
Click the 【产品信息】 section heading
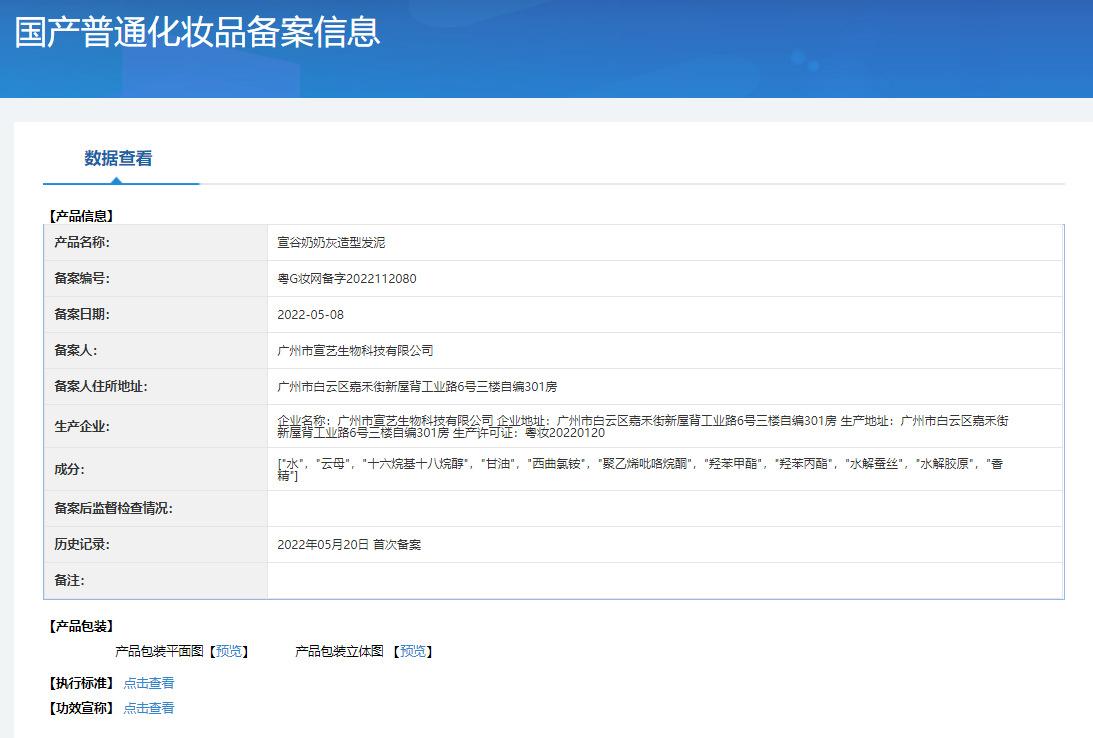click(x=81, y=215)
